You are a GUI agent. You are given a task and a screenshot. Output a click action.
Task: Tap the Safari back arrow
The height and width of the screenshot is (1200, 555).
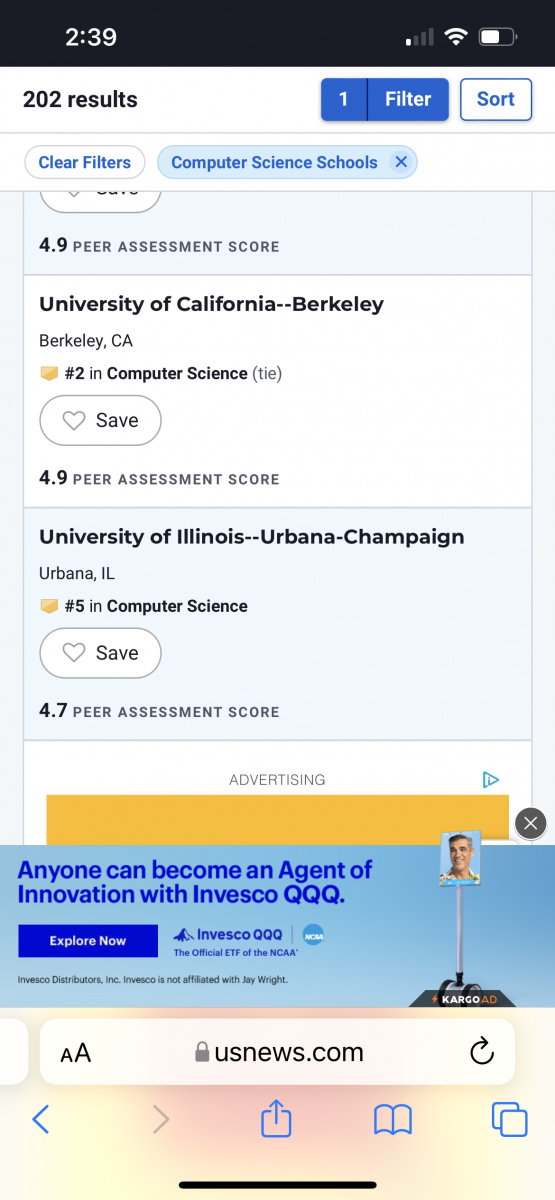(x=41, y=1119)
